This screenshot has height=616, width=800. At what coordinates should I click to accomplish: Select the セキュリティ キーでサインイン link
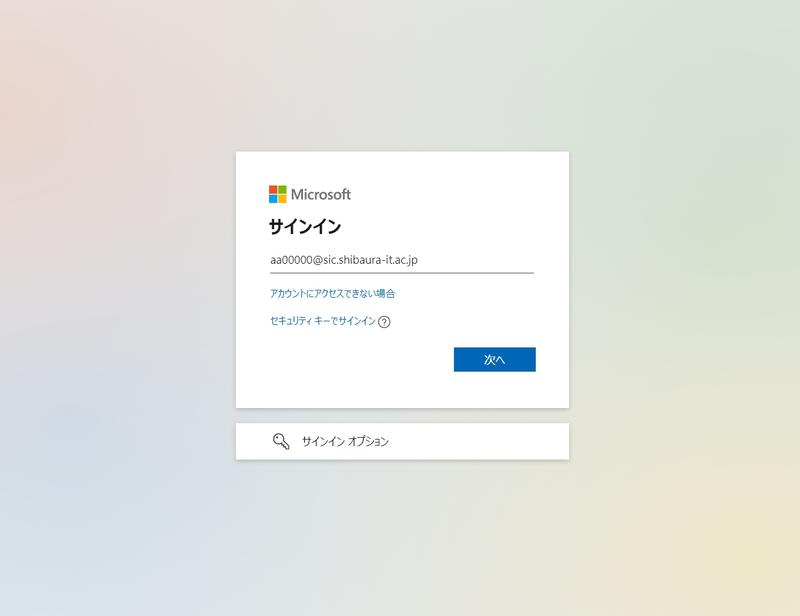point(322,321)
